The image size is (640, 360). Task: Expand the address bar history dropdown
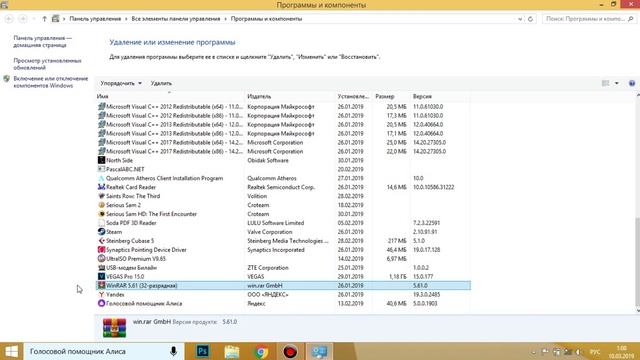[520, 19]
